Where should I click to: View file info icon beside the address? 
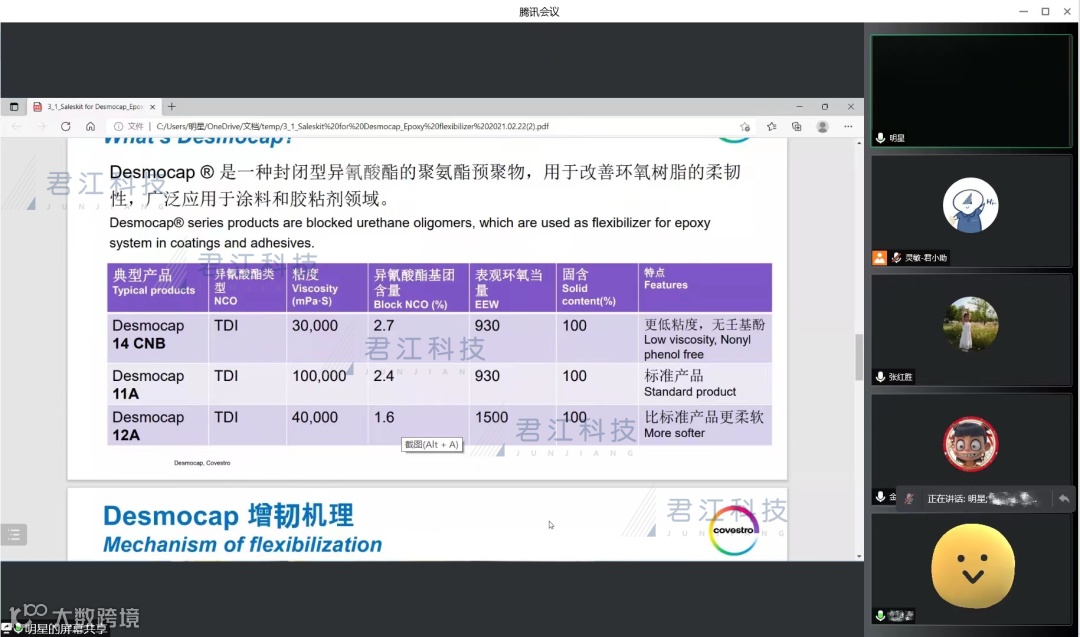[x=118, y=127]
